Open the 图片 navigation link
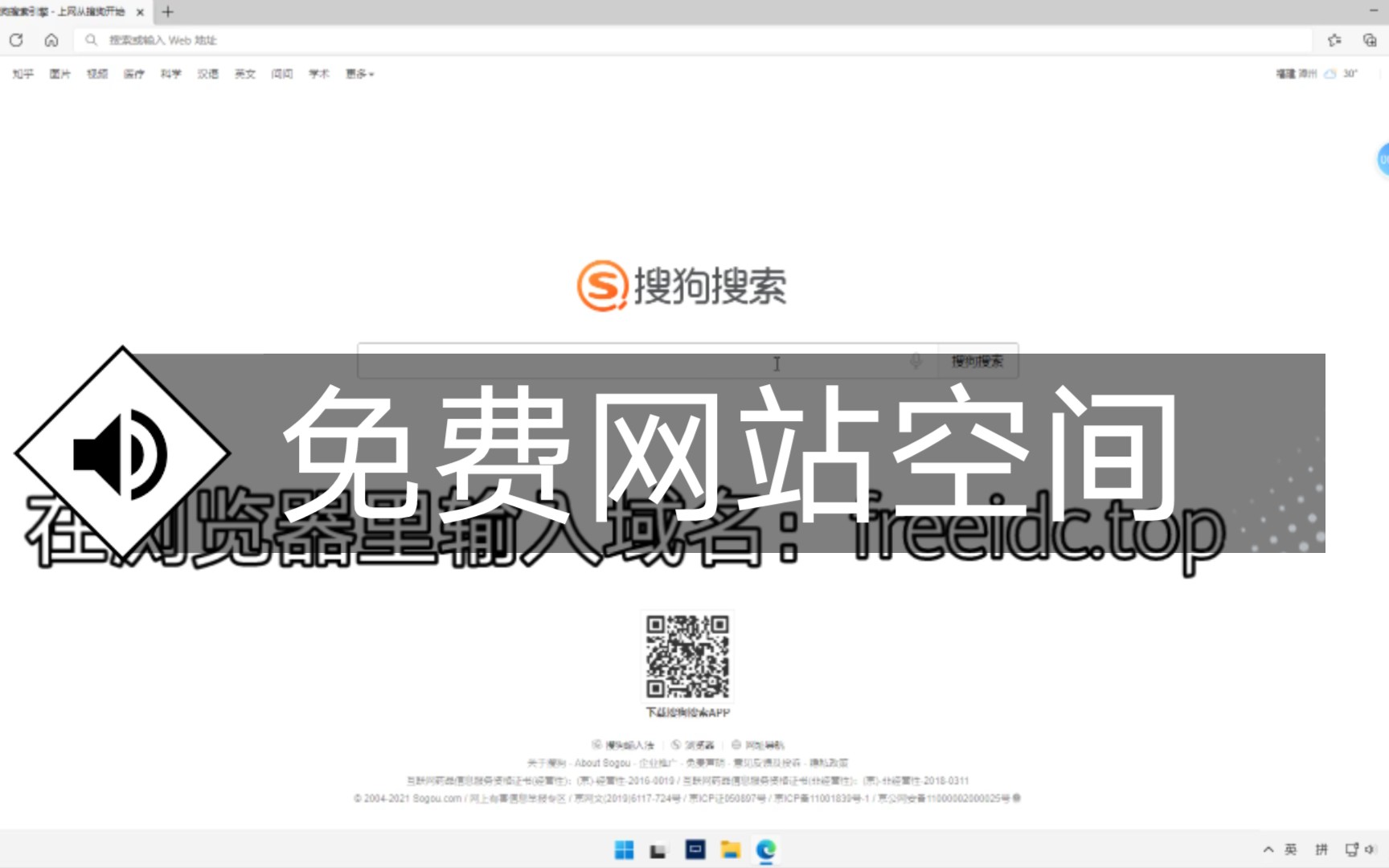Viewport: 1389px width, 868px height. [x=59, y=74]
